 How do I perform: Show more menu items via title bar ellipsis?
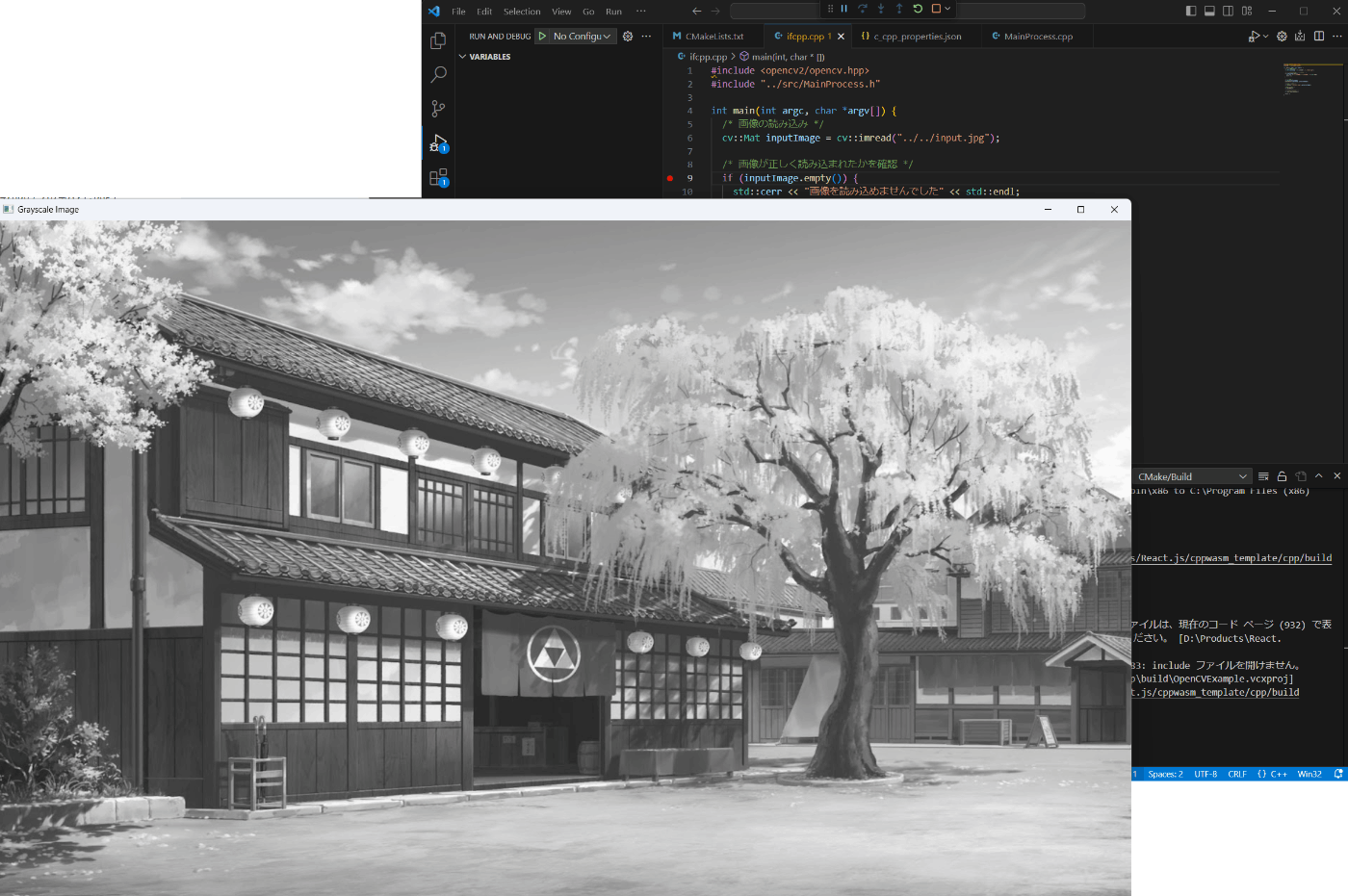tap(641, 12)
